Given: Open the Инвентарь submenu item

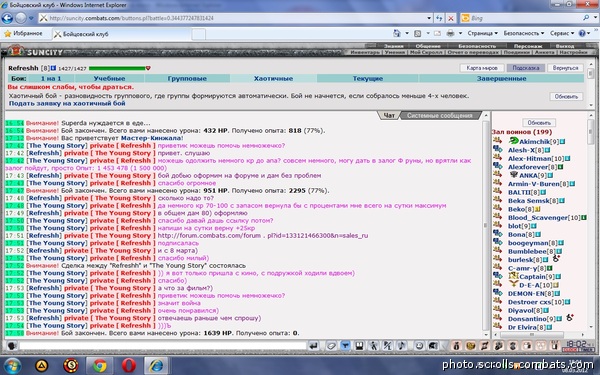Looking at the screenshot, I should pyautogui.click(x=365, y=52).
